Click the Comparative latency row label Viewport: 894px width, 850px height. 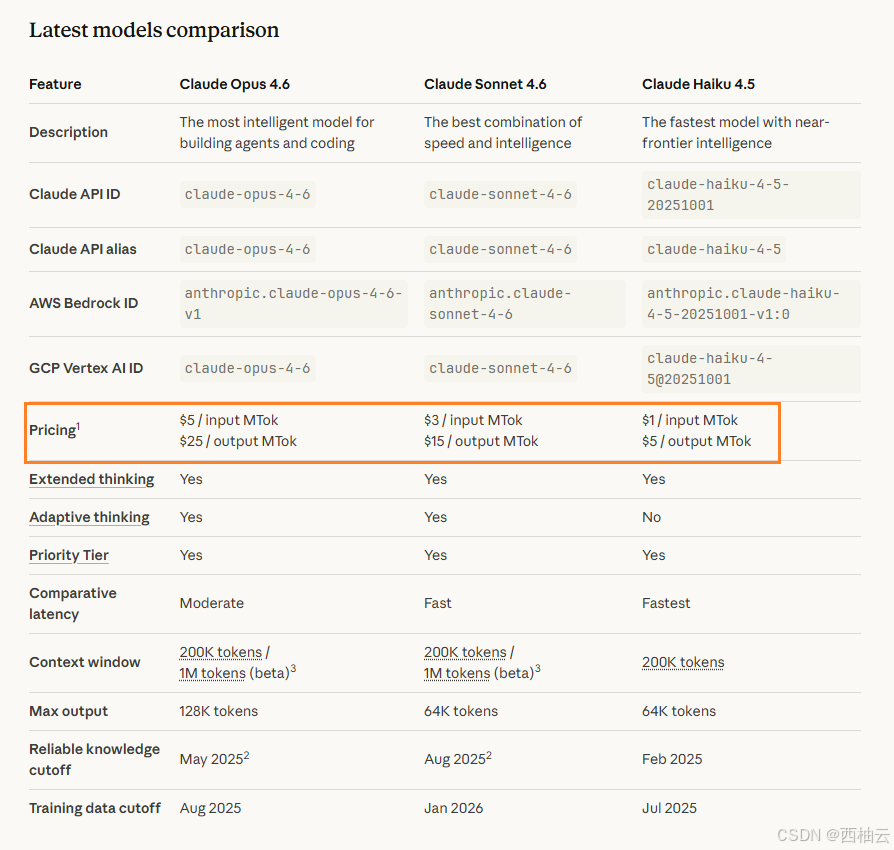click(73, 604)
